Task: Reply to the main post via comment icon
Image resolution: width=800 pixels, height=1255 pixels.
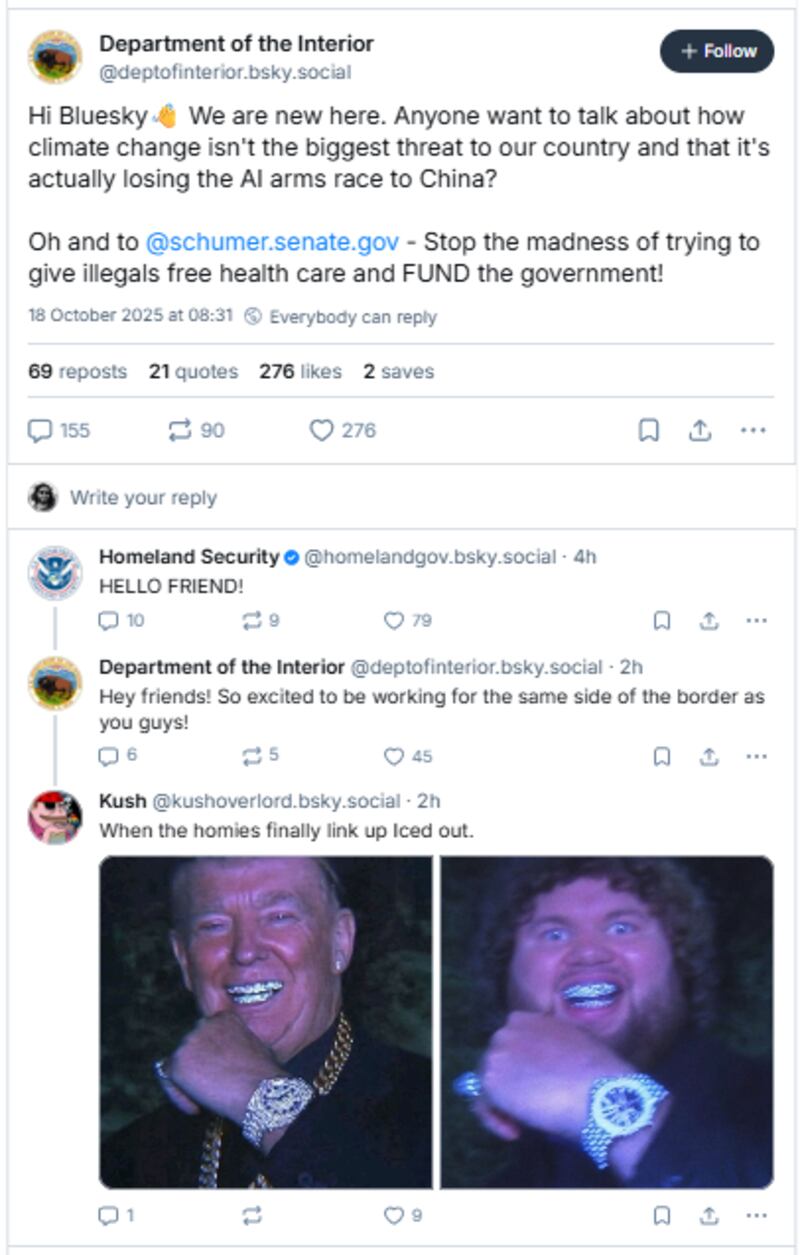Action: (40, 431)
